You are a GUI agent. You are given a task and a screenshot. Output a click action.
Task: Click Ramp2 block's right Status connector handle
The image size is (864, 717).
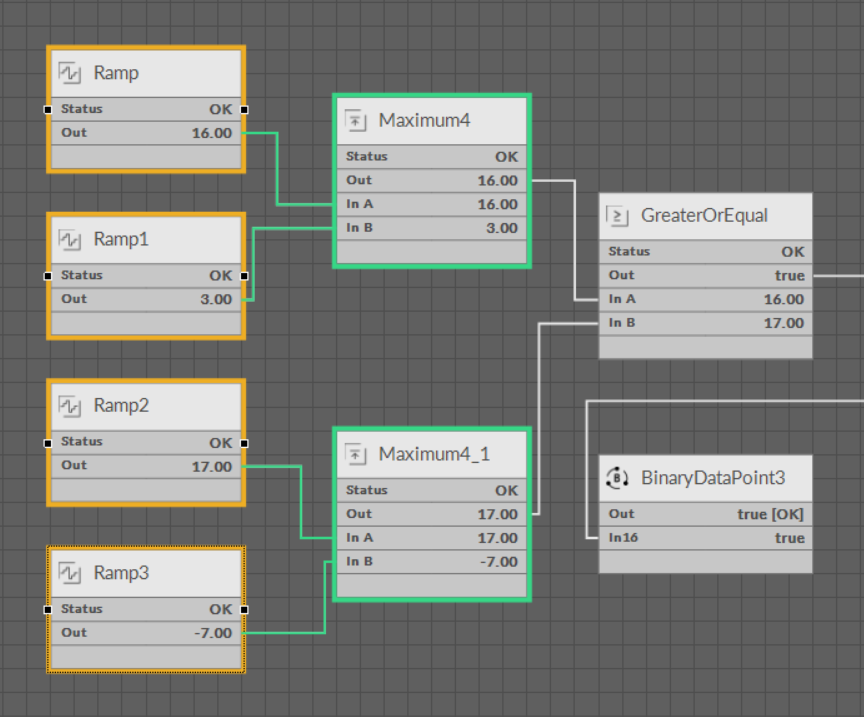pos(244,442)
